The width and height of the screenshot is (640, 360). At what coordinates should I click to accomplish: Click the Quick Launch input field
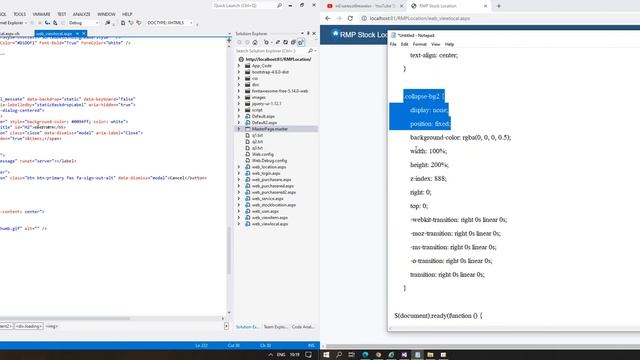[244, 5]
